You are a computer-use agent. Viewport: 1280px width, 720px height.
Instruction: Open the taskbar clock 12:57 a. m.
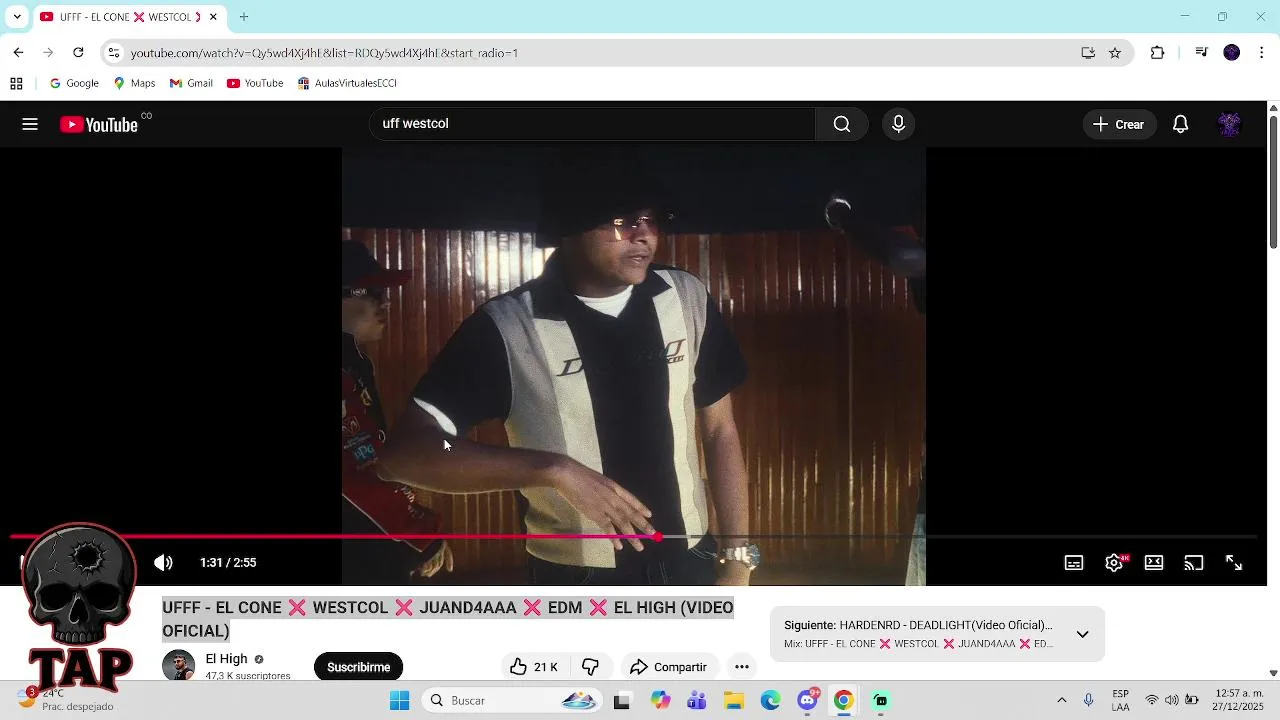(x=1239, y=700)
